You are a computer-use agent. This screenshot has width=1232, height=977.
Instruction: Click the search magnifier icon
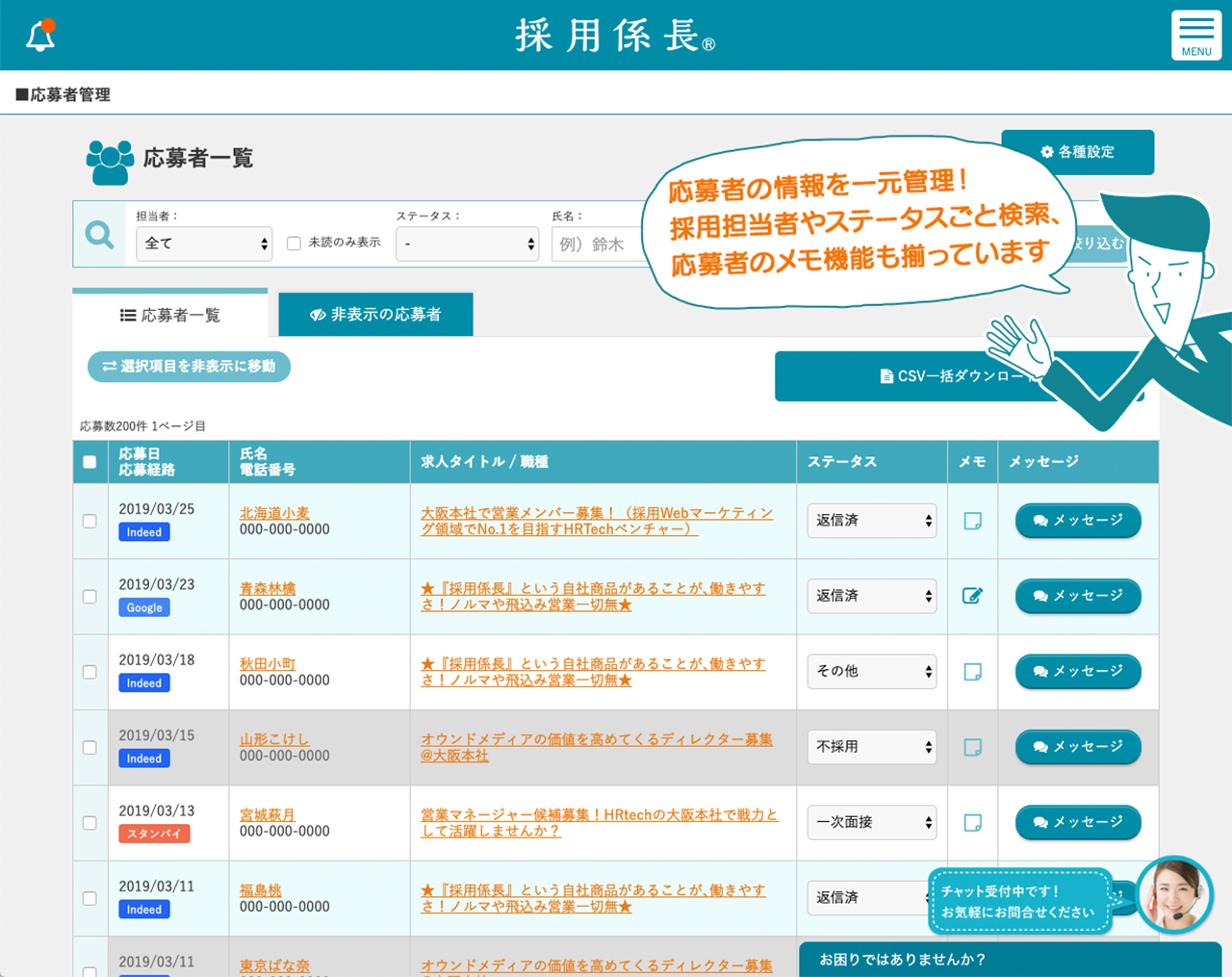point(100,234)
